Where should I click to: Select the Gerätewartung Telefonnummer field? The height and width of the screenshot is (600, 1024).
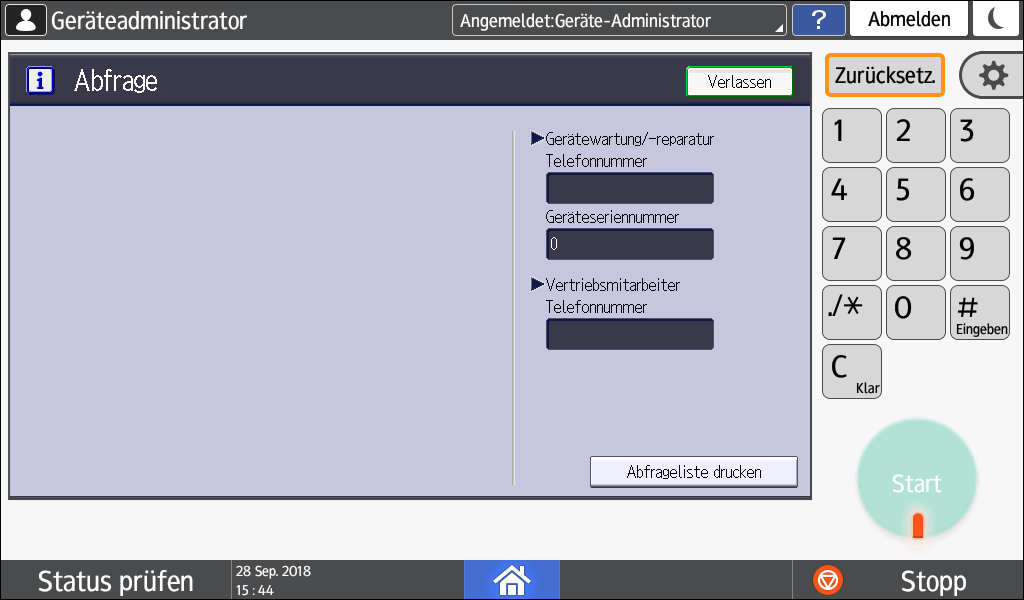point(629,188)
